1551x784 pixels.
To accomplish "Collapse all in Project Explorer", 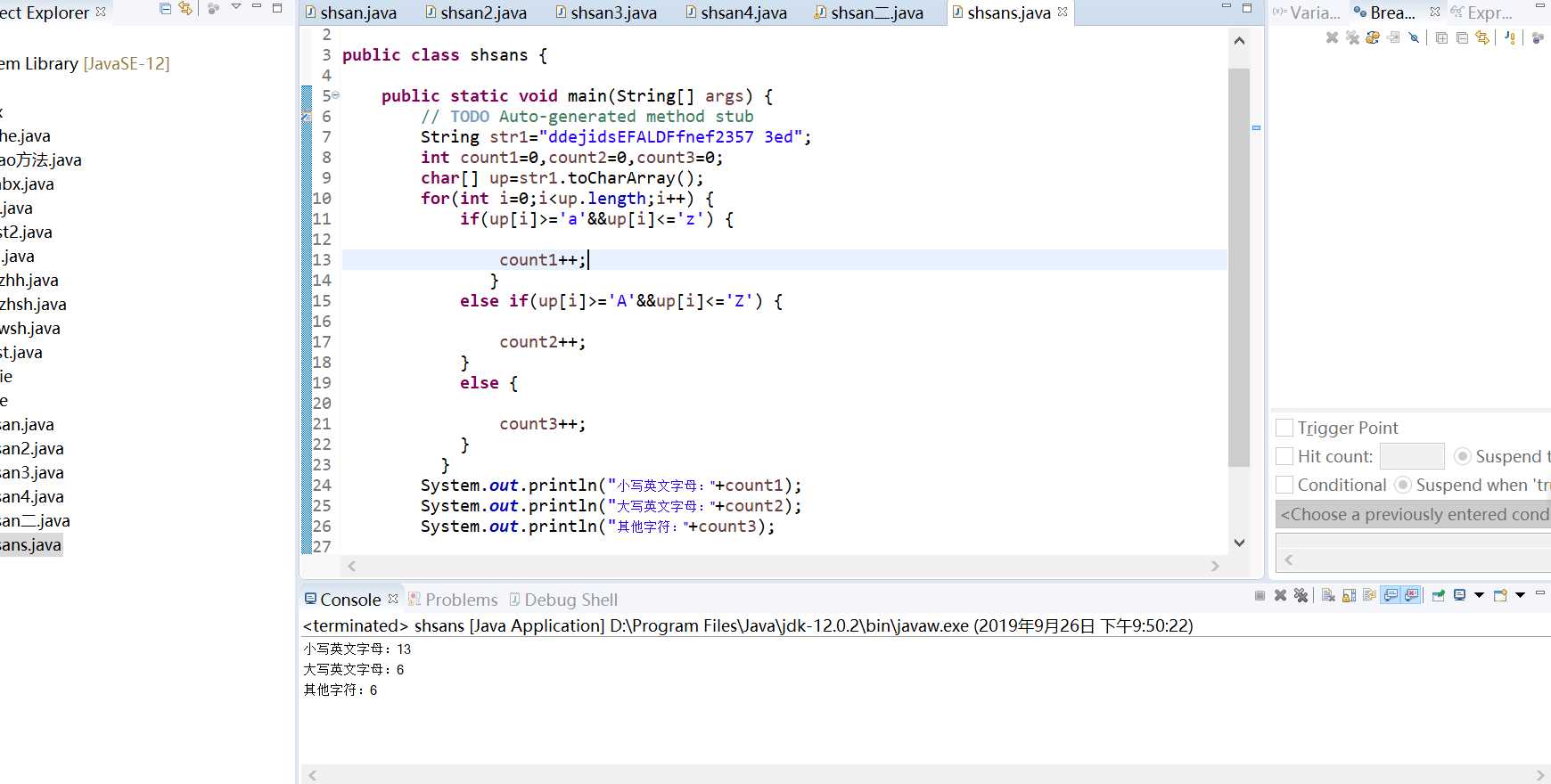I will [165, 8].
